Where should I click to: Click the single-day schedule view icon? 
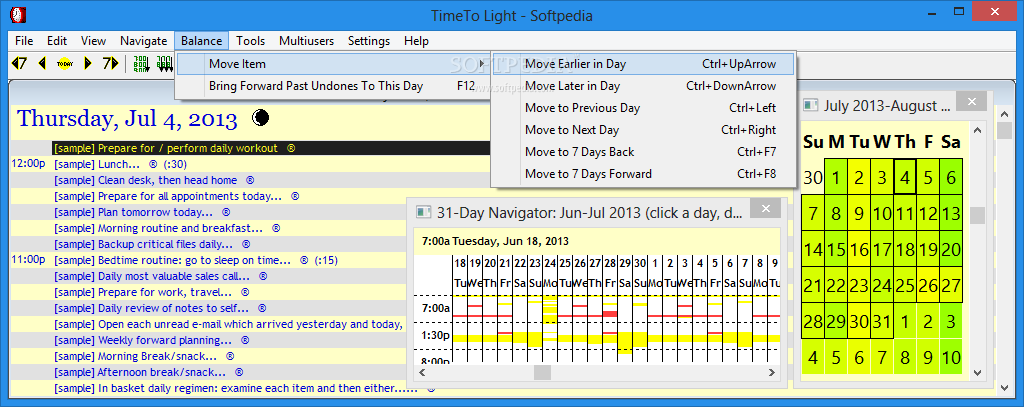(141, 63)
